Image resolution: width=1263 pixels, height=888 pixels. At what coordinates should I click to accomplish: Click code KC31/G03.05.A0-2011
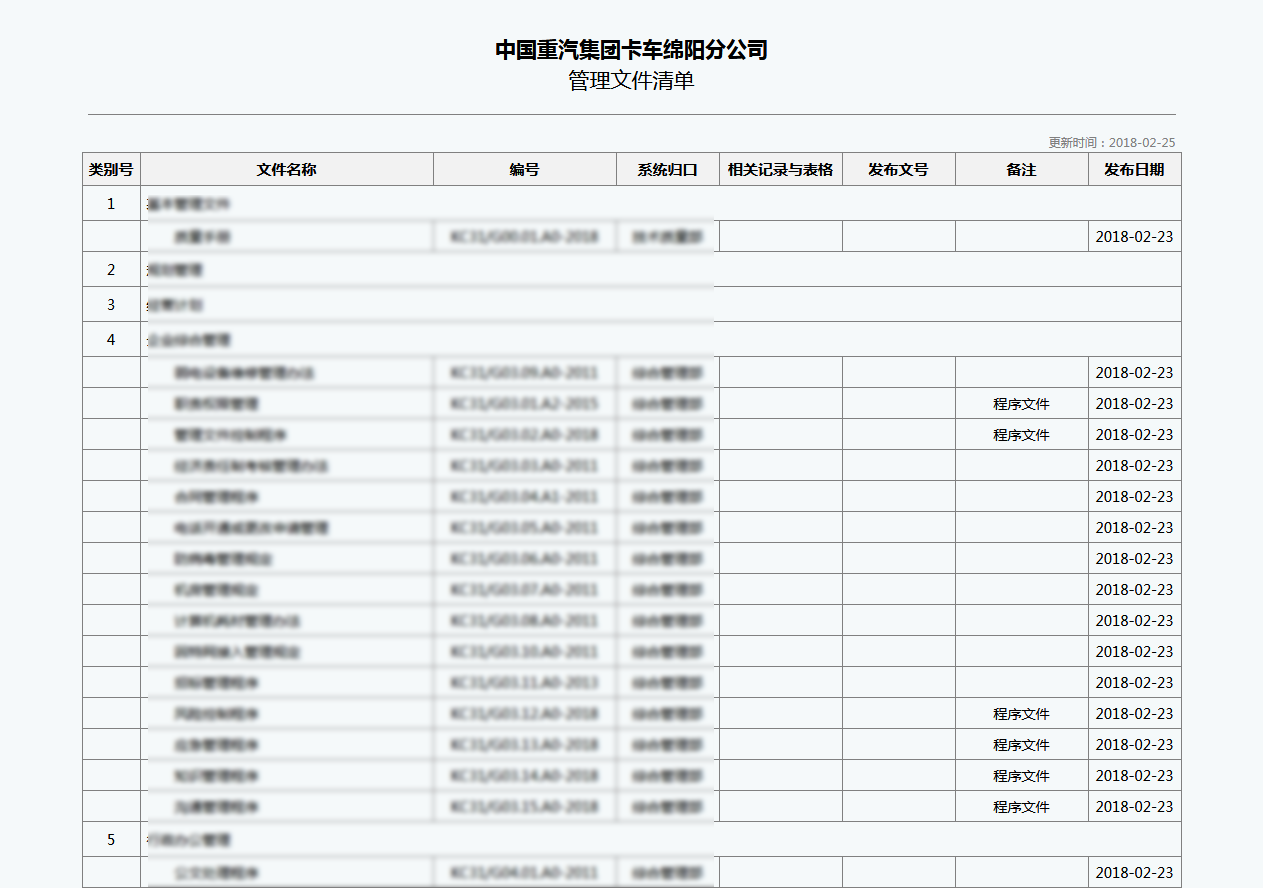tap(525, 528)
